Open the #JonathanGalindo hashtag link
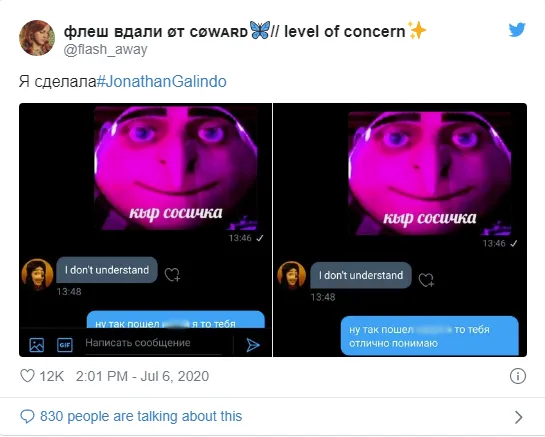 pos(162,81)
